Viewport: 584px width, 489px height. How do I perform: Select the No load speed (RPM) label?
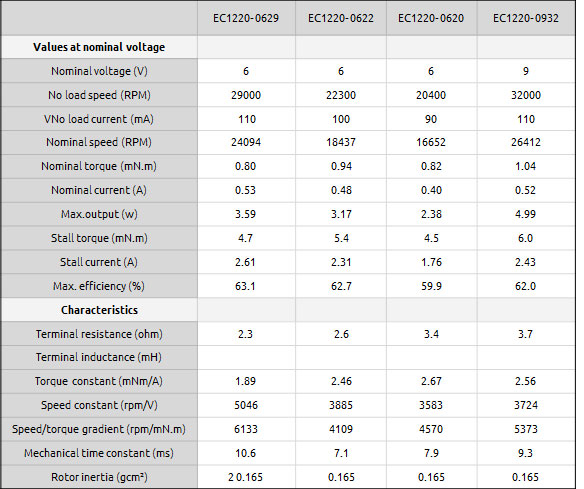[x=99, y=95]
